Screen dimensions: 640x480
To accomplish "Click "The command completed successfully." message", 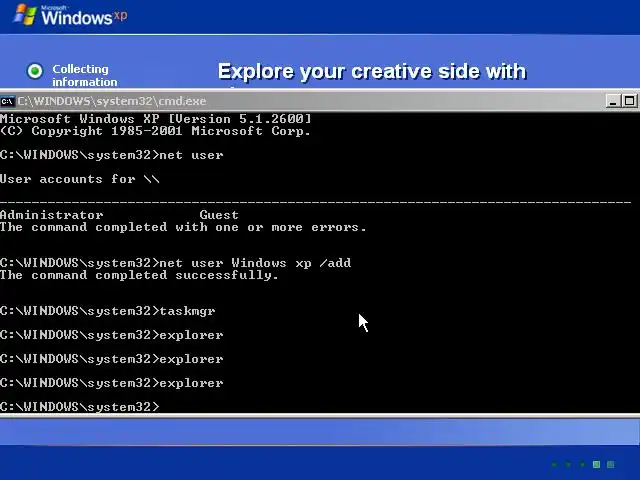I will click(x=139, y=275).
